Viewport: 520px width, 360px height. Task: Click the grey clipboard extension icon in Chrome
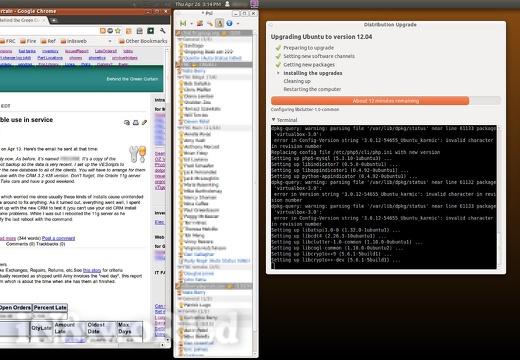140,31
